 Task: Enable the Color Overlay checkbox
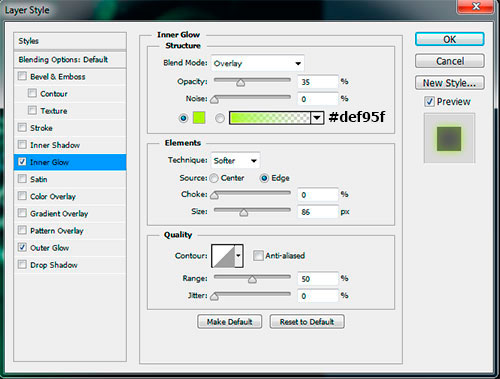click(22, 196)
